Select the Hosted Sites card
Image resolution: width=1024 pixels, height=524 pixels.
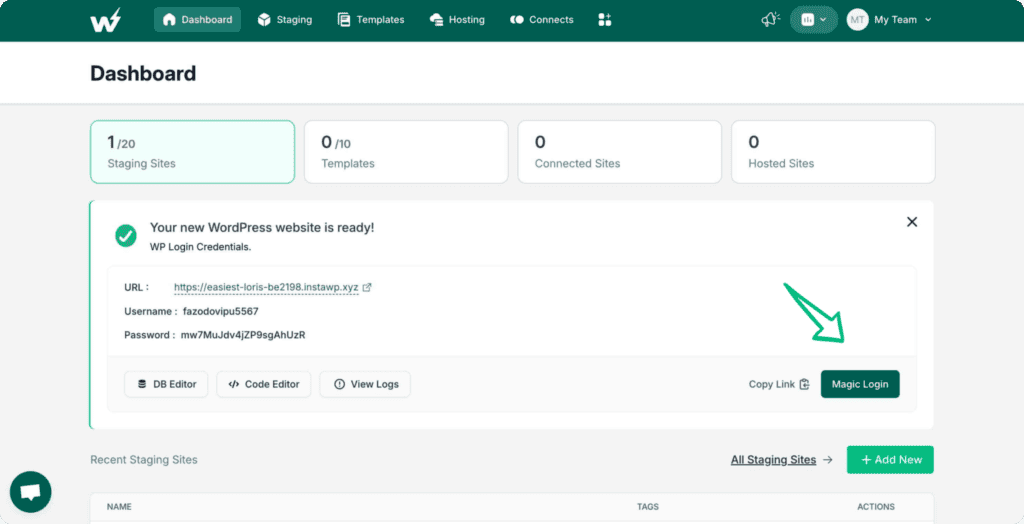[x=833, y=152]
